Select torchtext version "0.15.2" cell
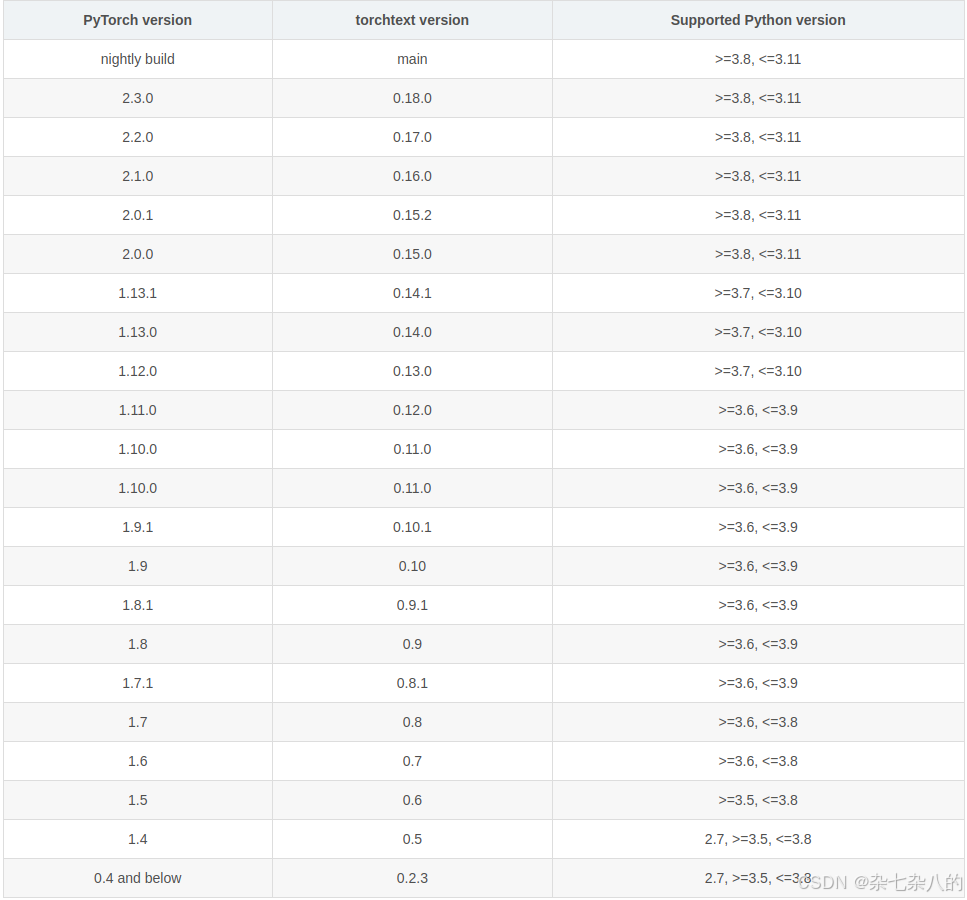This screenshot has height=900, width=967. tap(412, 215)
